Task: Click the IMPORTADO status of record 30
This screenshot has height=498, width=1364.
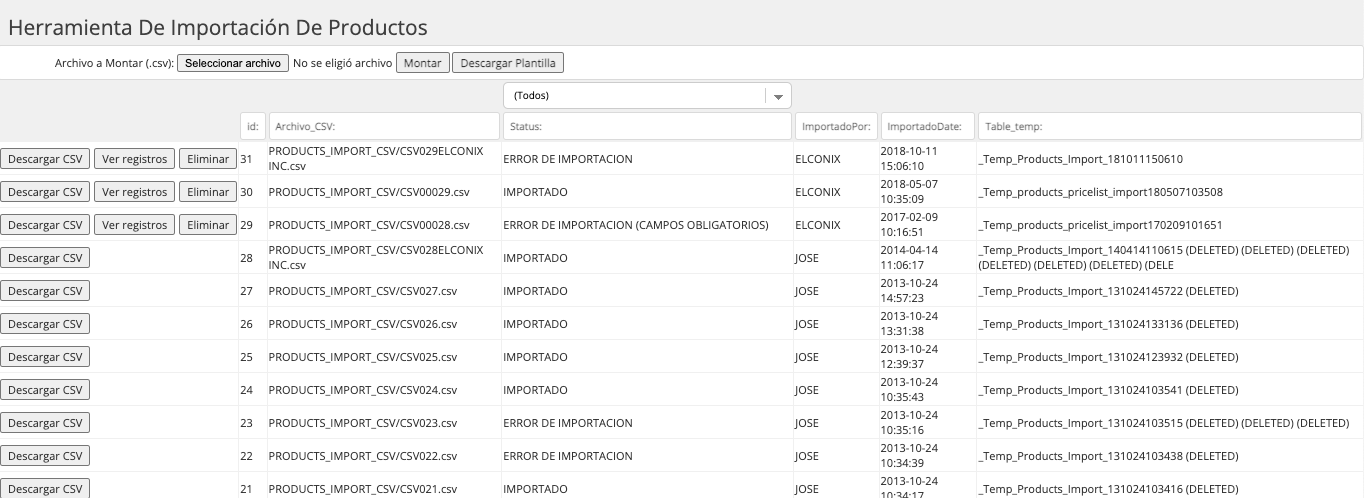Action: click(x=535, y=192)
